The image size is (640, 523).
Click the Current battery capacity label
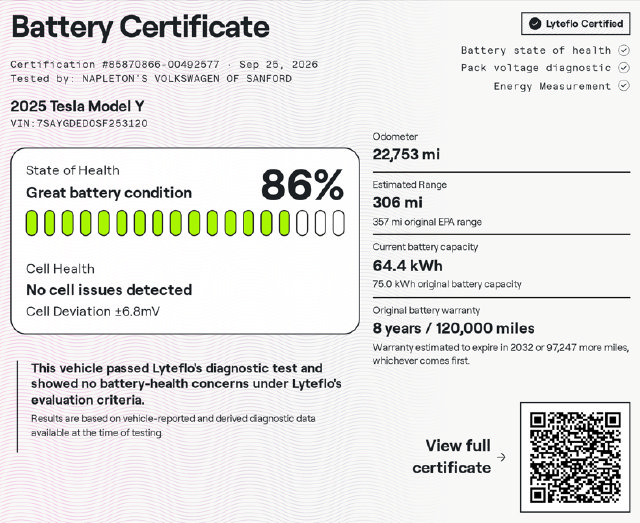pyautogui.click(x=425, y=247)
